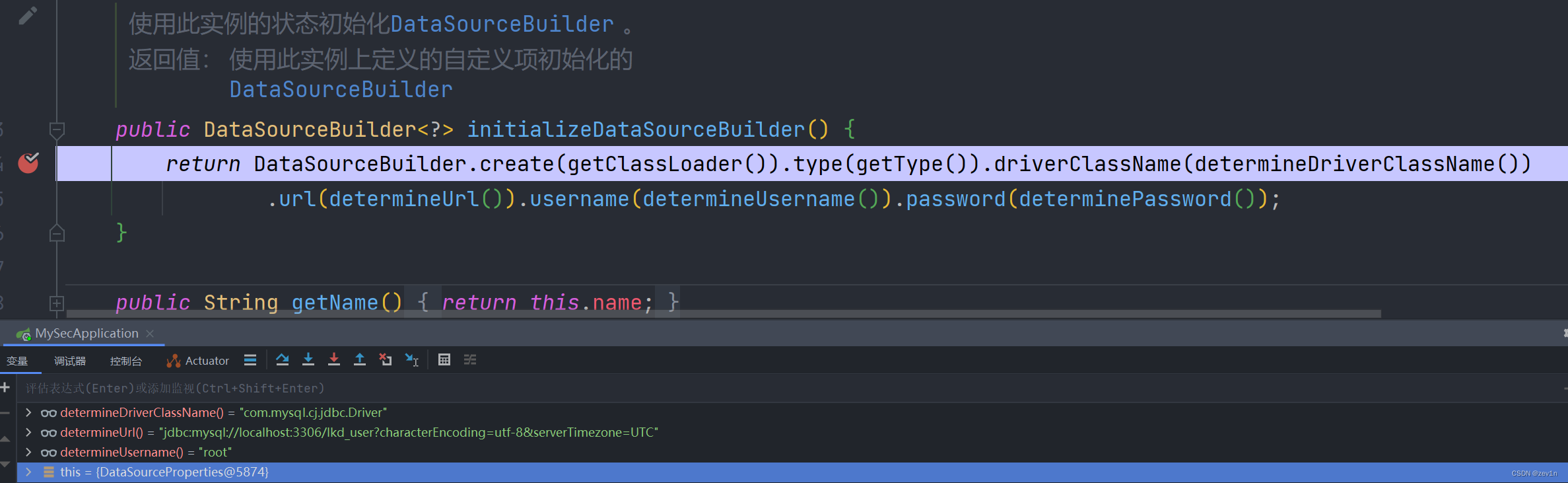This screenshot has width=1568, height=483.
Task: Click the Spring Boot run icon on MySecApplication tab
Action: tap(24, 334)
